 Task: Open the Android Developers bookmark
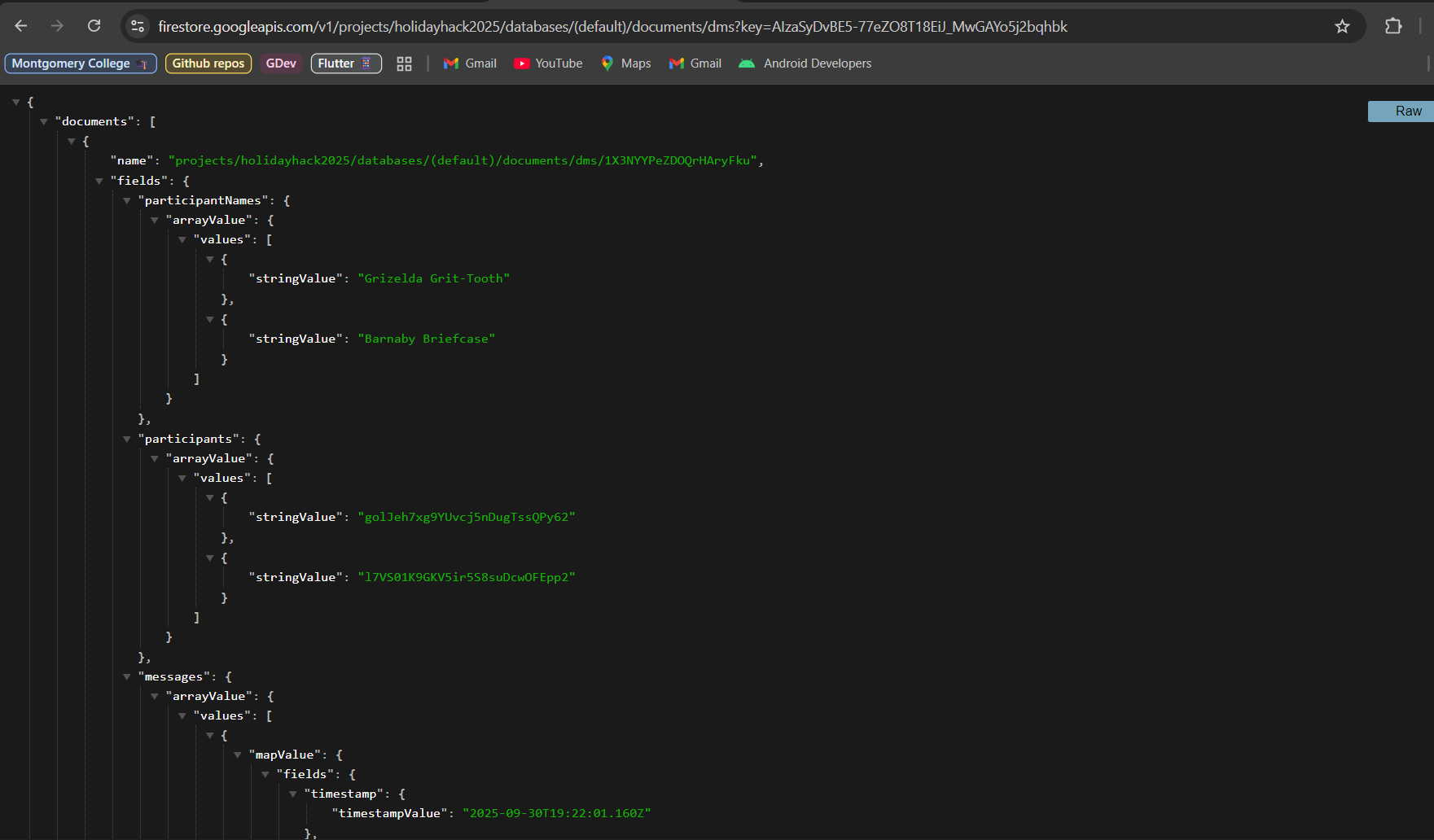pyautogui.click(x=805, y=63)
